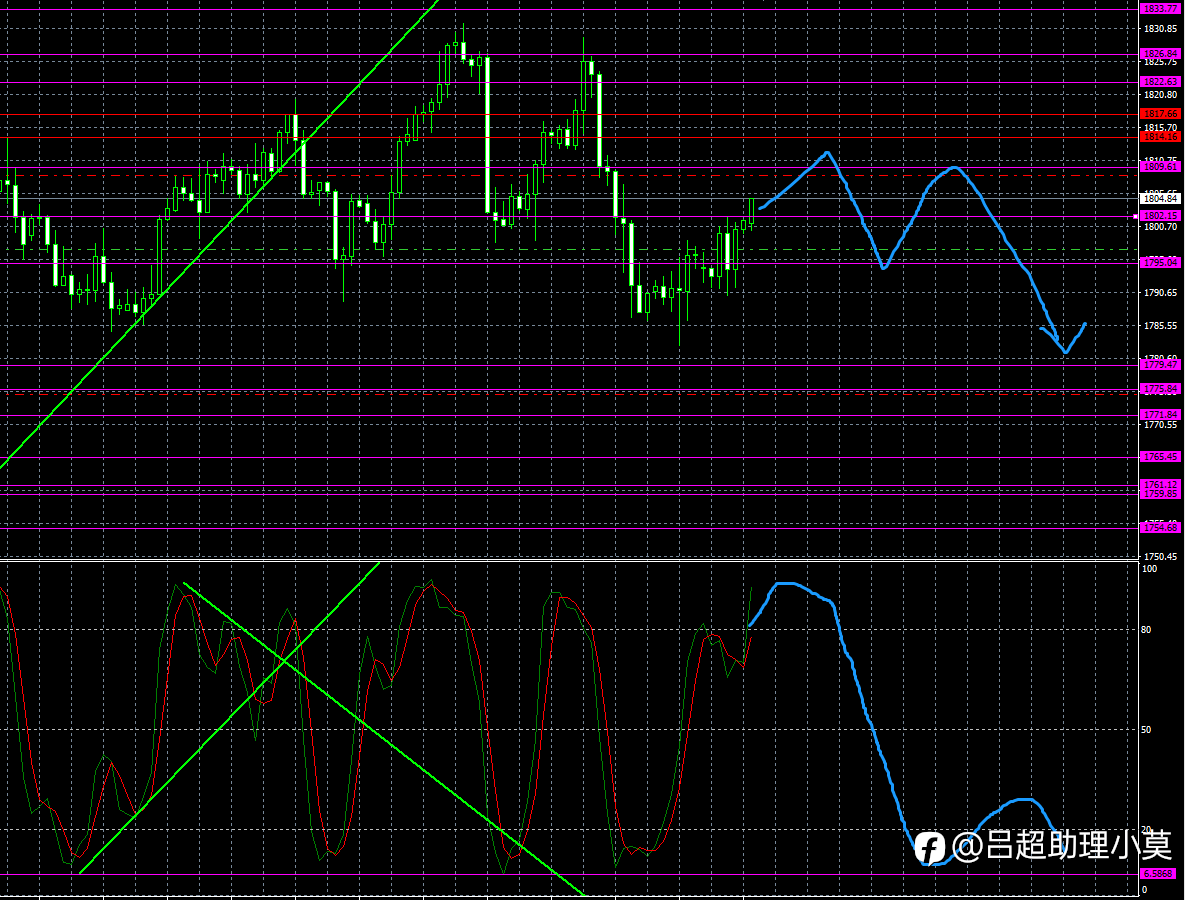Screen dimensions: 1186x900
Task: Select the magenta 1759.85 level label
Action: (x=1160, y=493)
